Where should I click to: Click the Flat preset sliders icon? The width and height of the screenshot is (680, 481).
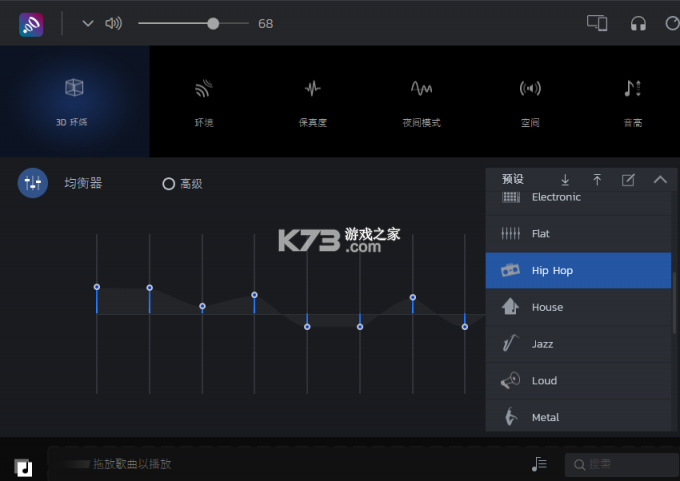(x=510, y=234)
